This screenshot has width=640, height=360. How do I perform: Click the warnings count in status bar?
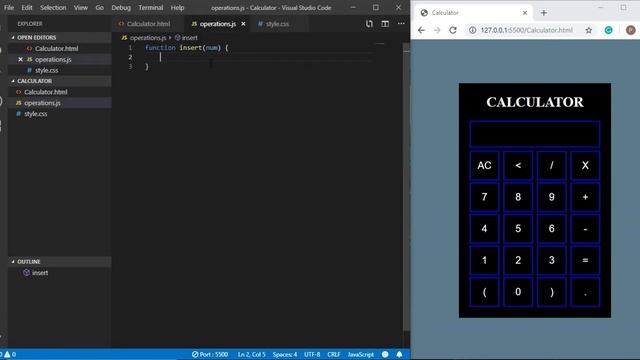point(11,354)
